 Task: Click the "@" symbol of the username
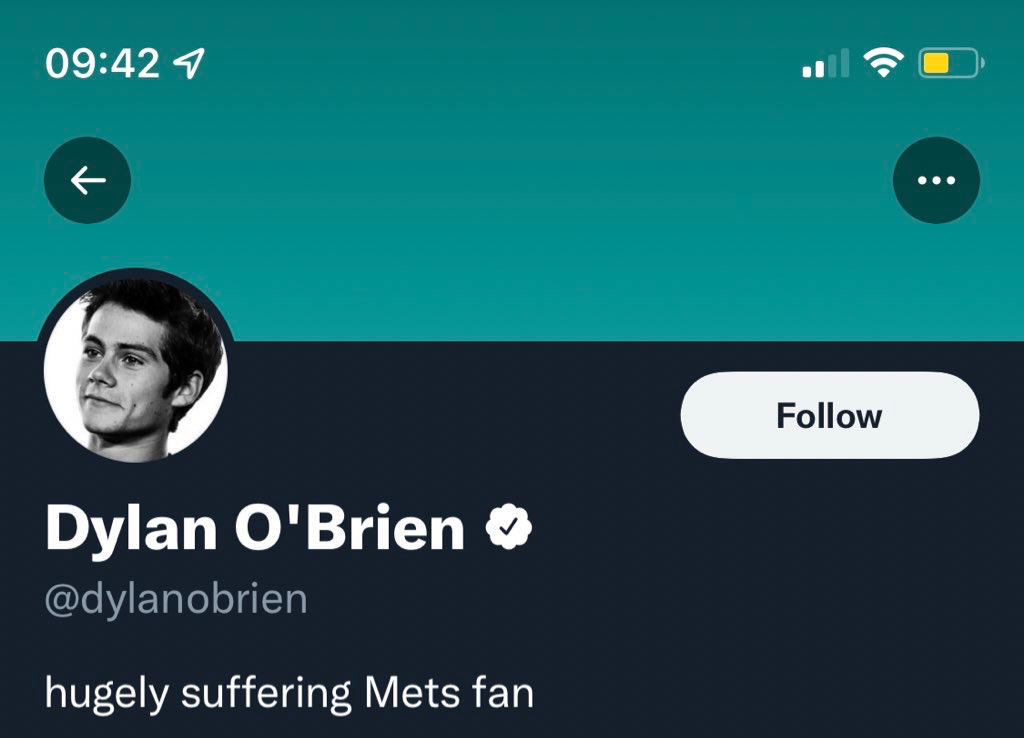60,599
